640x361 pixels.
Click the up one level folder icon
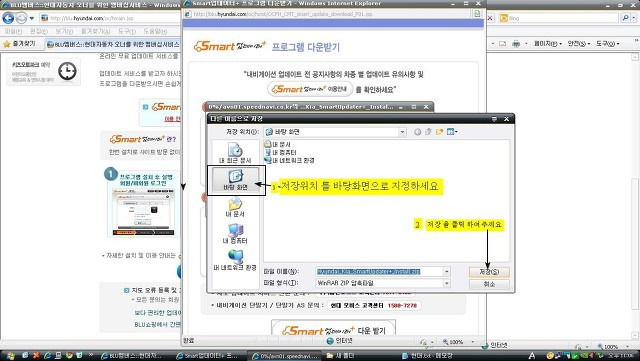click(428, 132)
